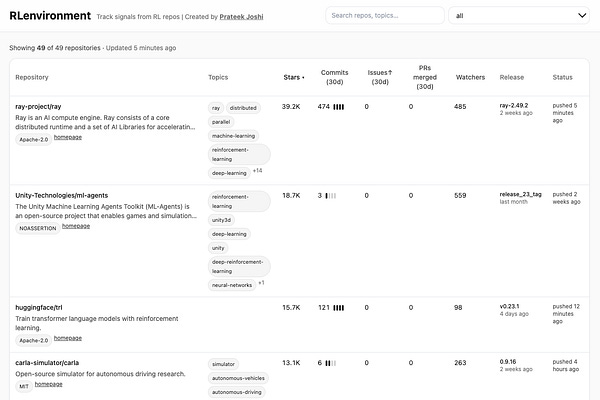This screenshot has height=400, width=600.
Task: Click ml-agents stars count 18.7K
Action: click(291, 195)
